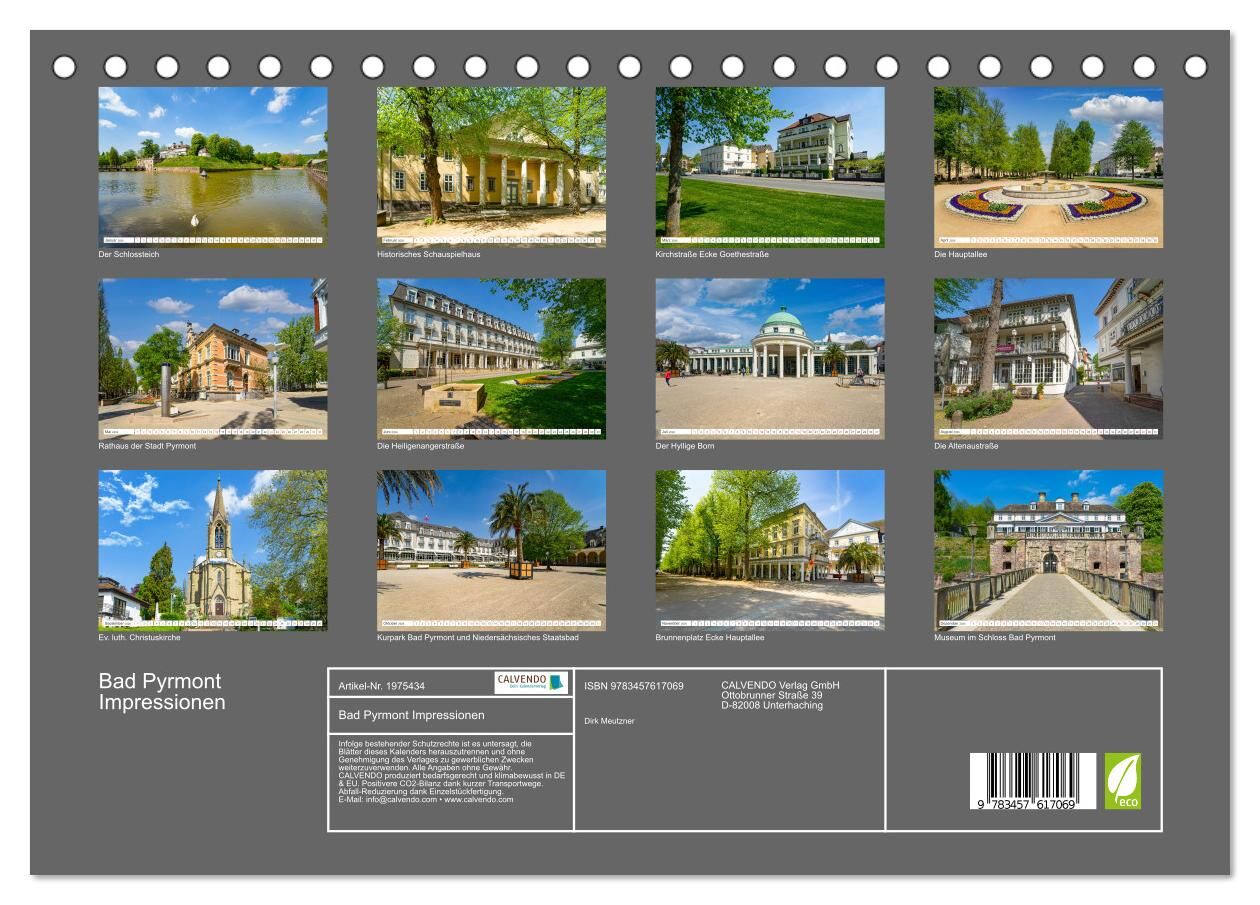Click the Artikel-Nr. 1975434 text
1260x905 pixels.
382,686
